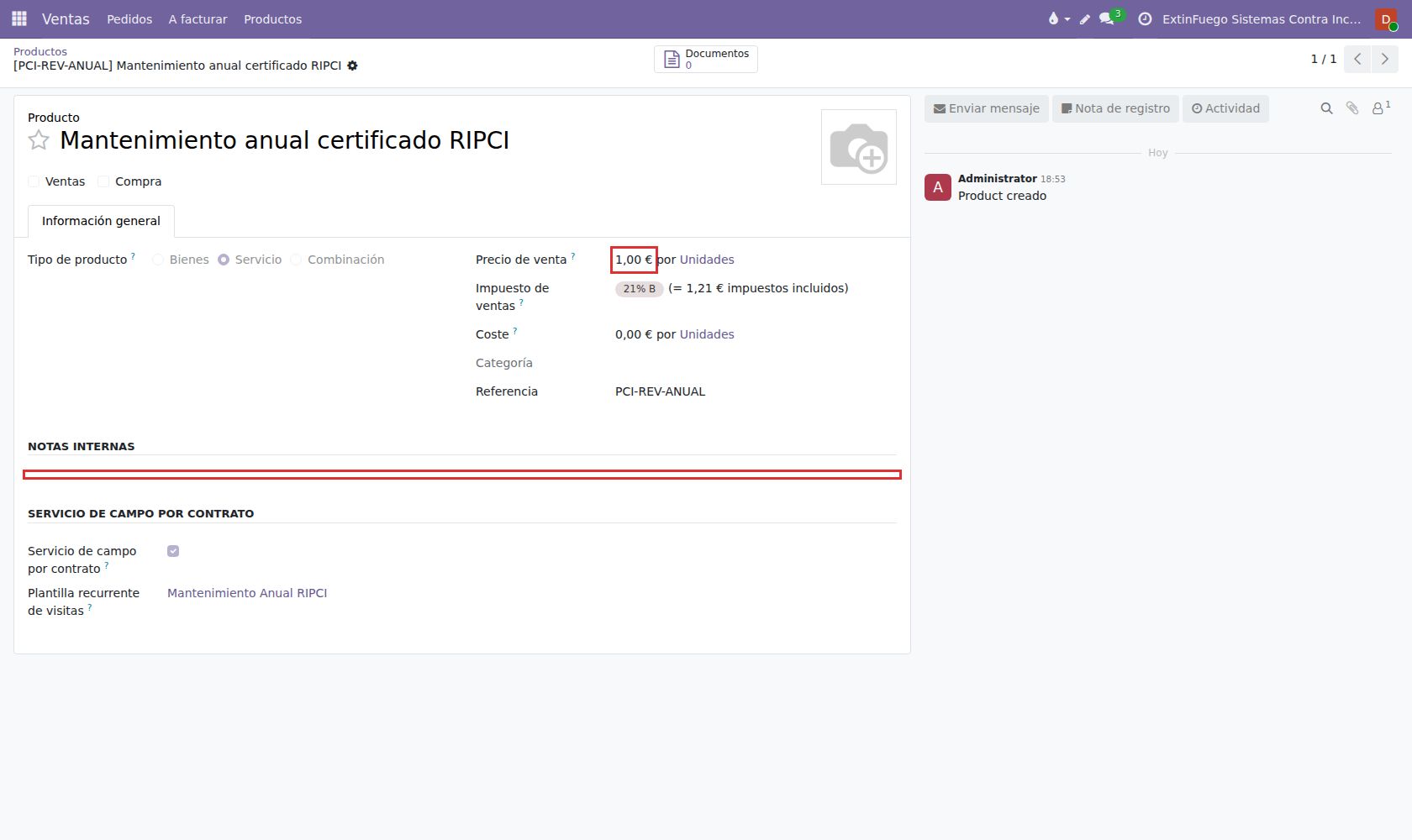Open the Documentos smart button
1412x840 pixels.
(x=706, y=59)
